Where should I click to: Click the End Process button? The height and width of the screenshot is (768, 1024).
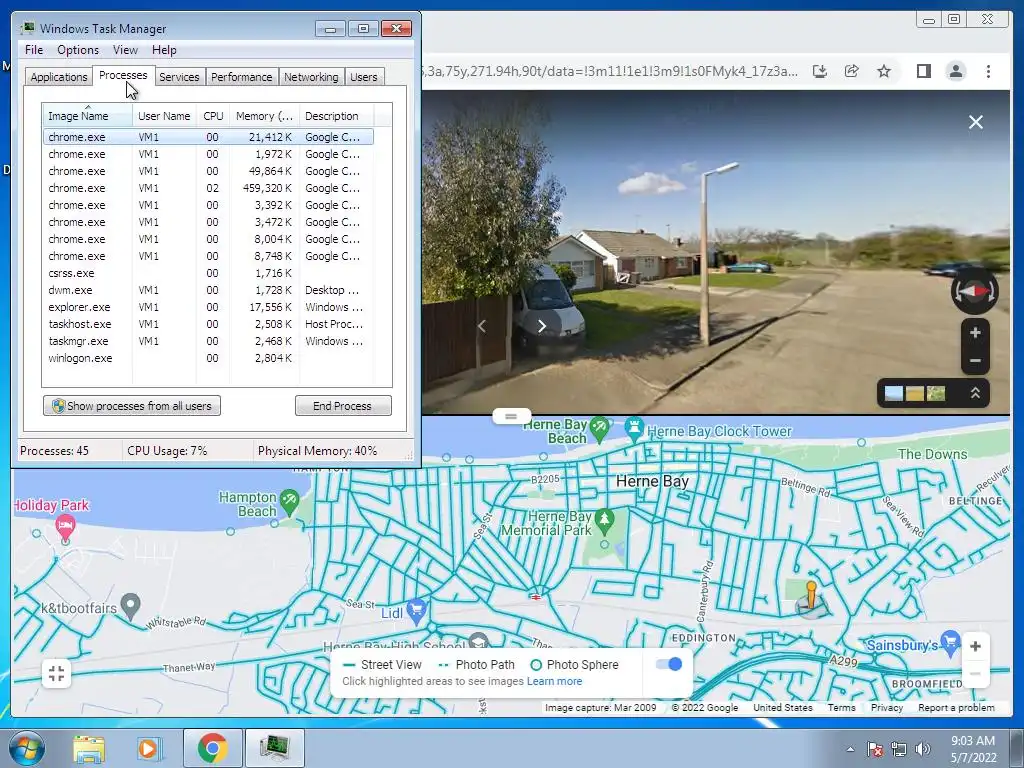tap(343, 406)
